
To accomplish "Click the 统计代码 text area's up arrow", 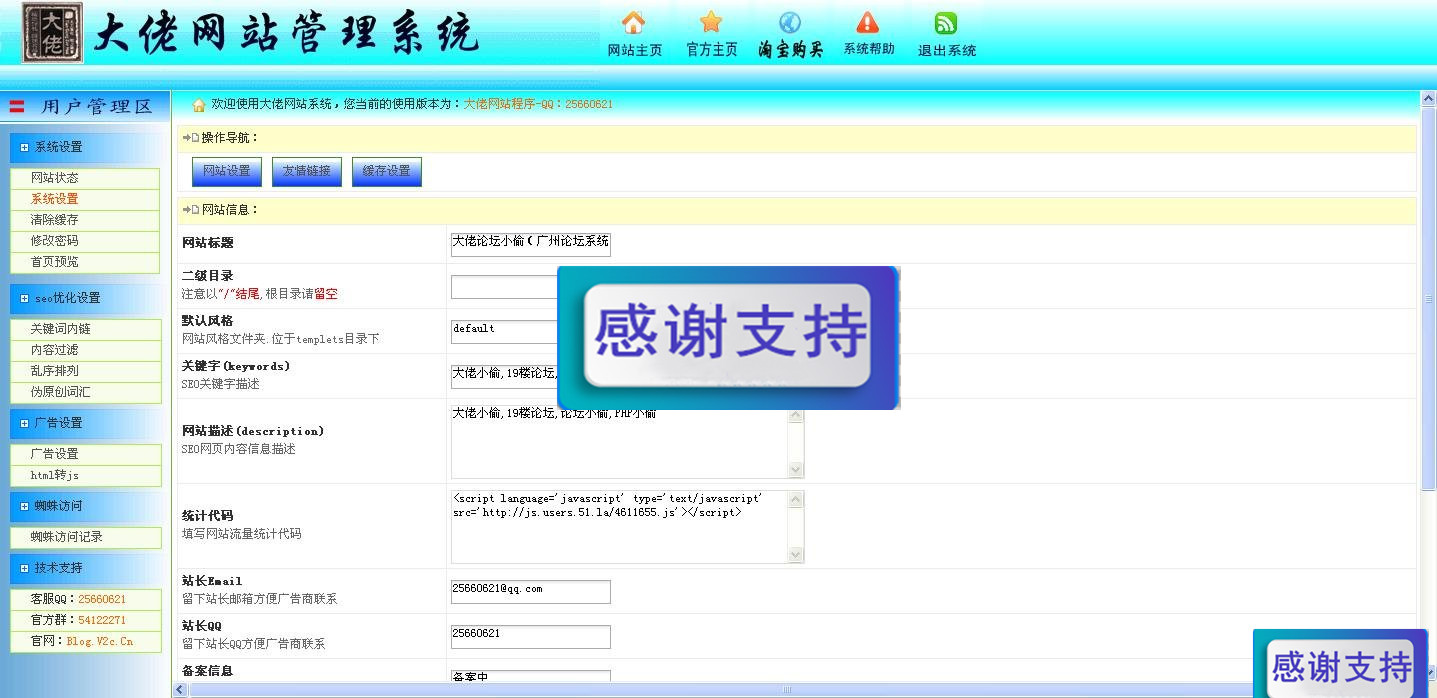I will 796,499.
